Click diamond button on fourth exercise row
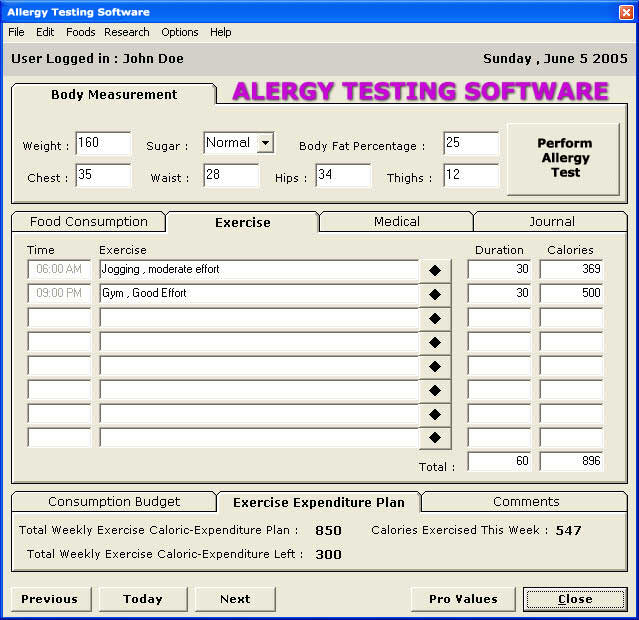This screenshot has height=620, width=639. 435,342
